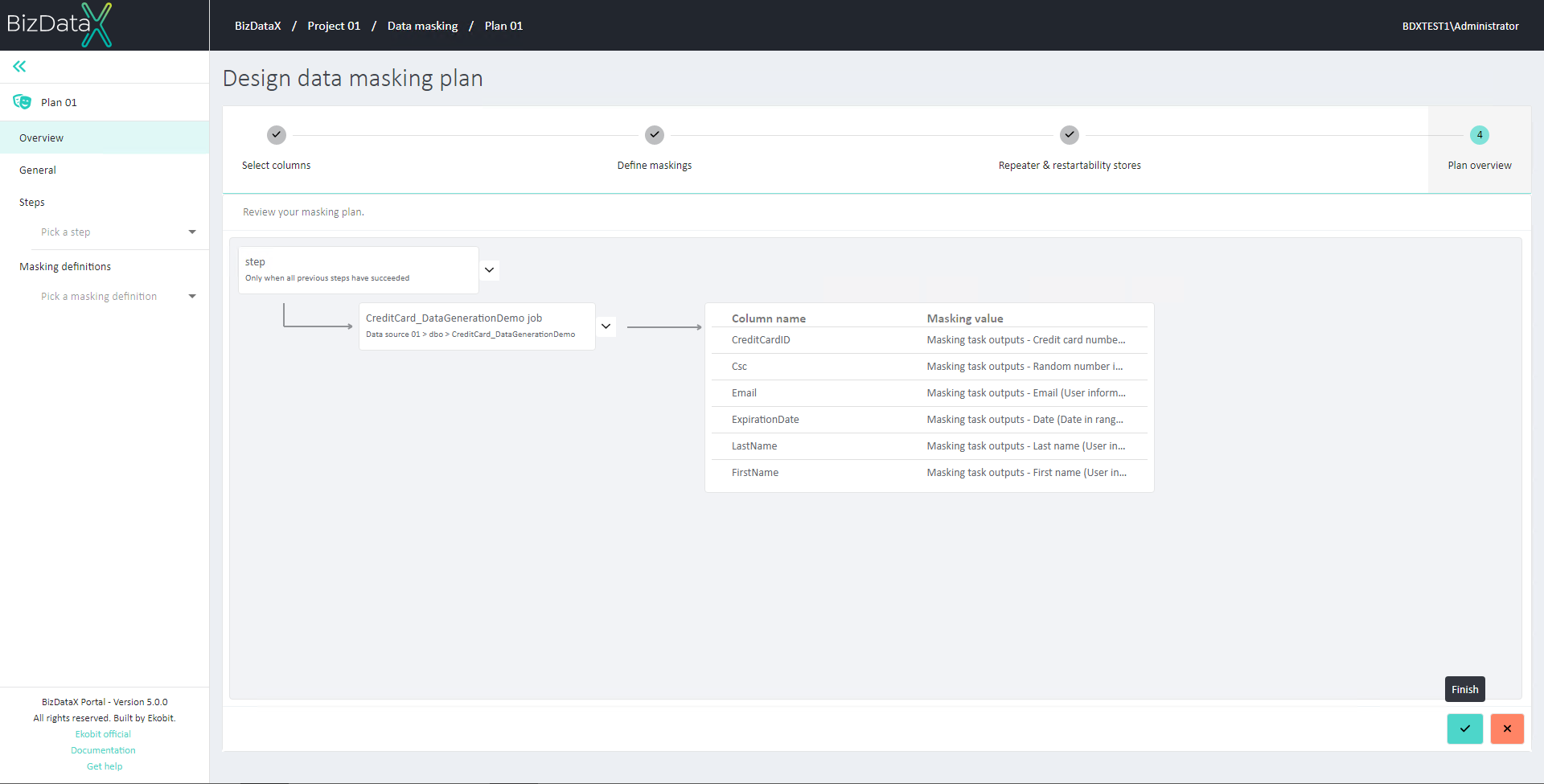Expand the CreditCard_DataGenerationDemo job chevron
This screenshot has height=784, width=1544.
(606, 326)
